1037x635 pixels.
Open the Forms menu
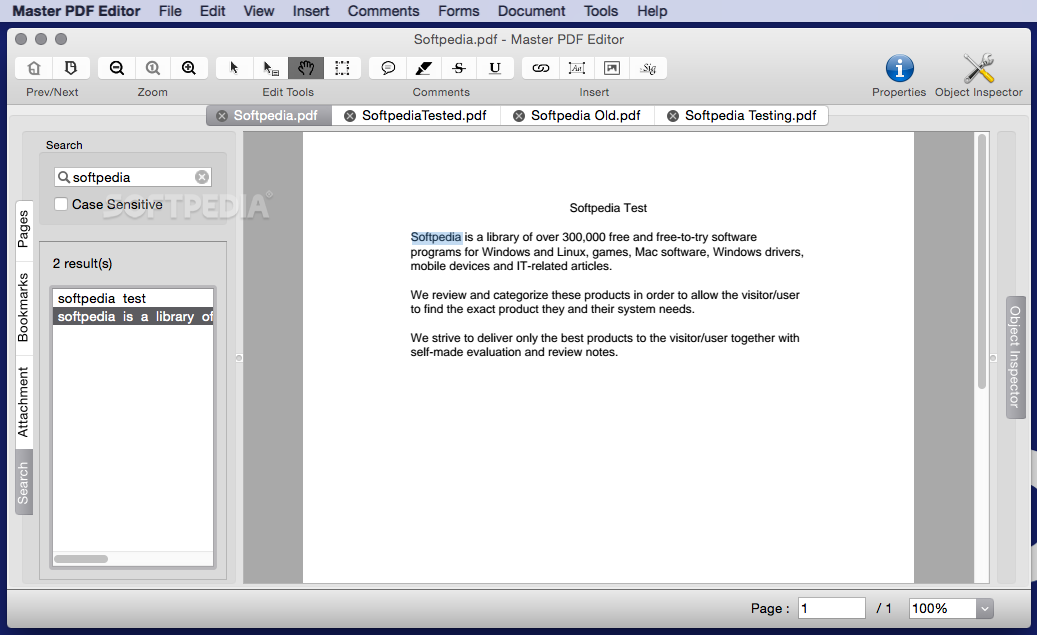(x=458, y=11)
